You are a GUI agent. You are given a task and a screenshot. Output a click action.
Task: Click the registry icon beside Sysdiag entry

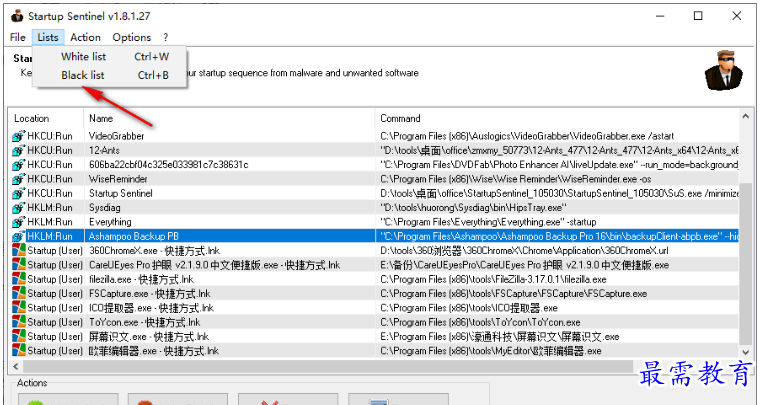coord(18,208)
